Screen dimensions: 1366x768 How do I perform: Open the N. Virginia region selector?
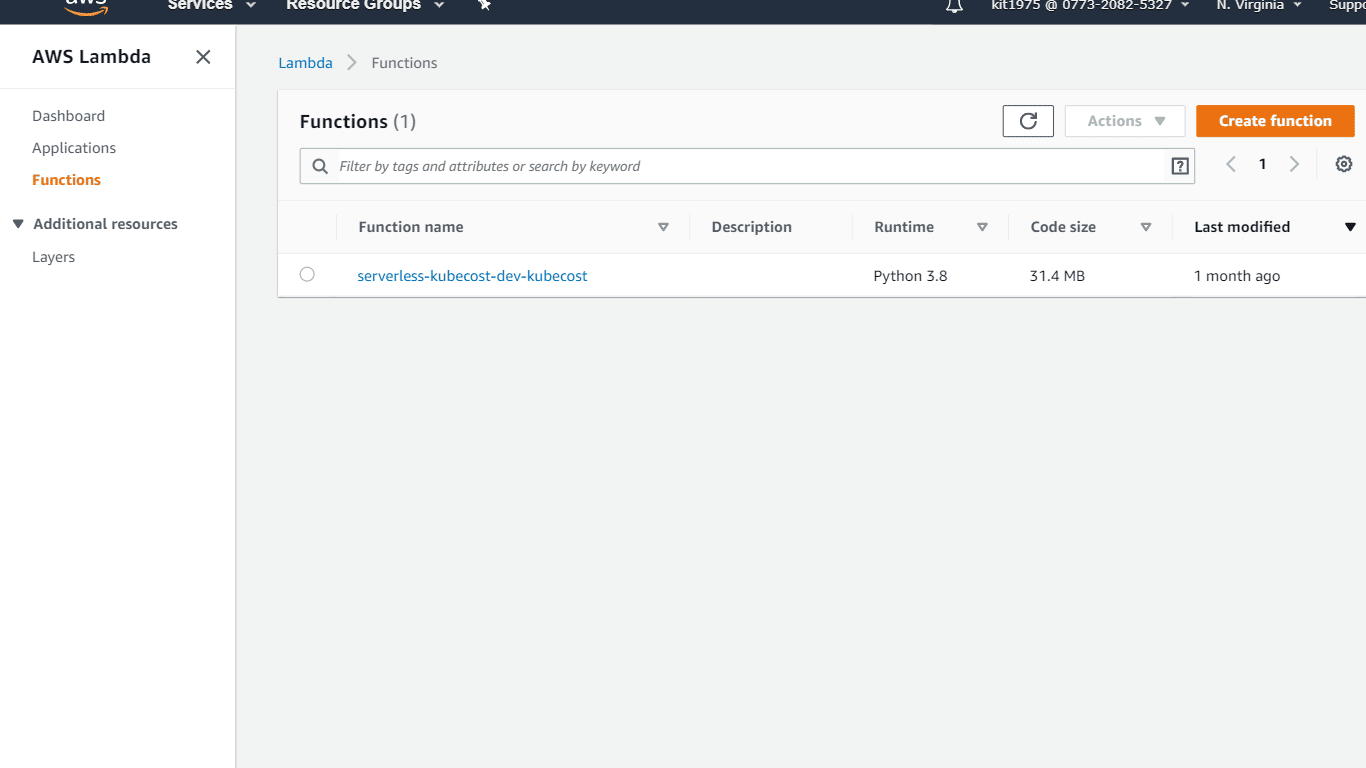tap(1257, 6)
